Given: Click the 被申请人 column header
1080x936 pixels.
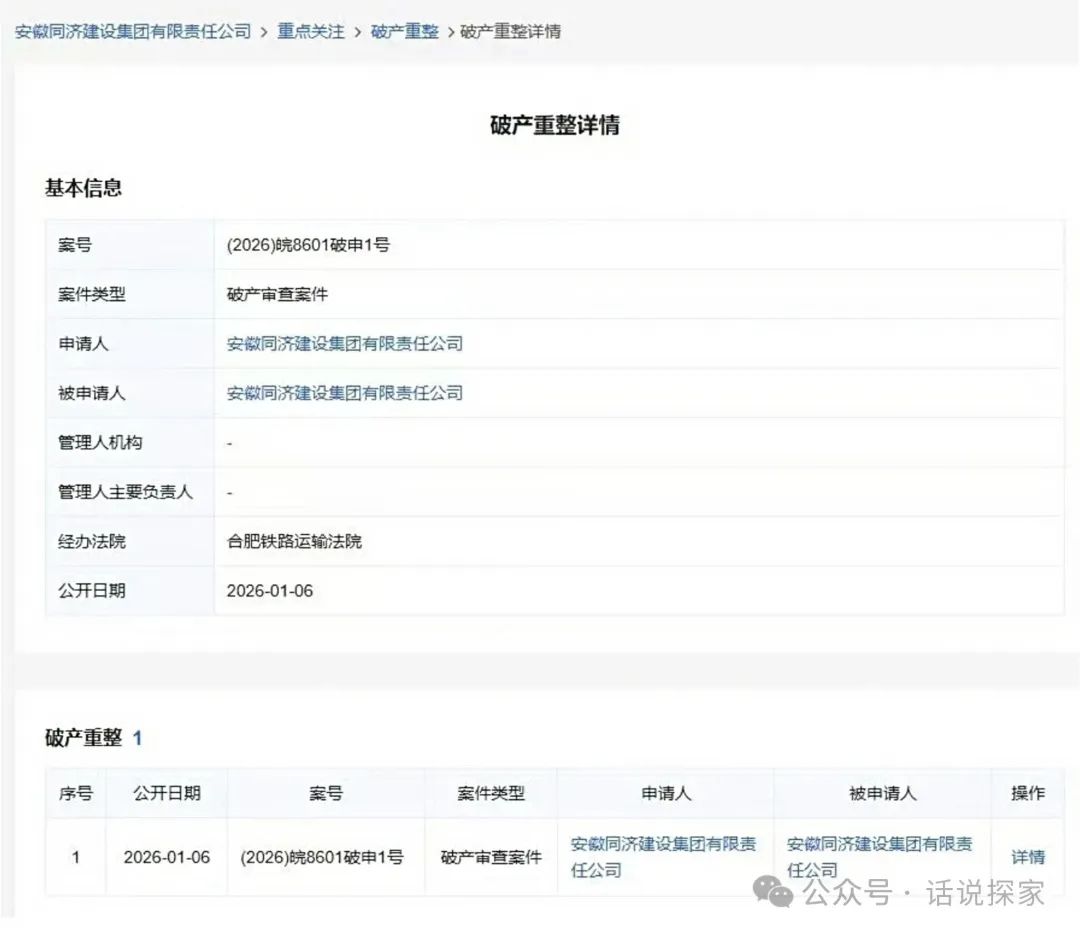Looking at the screenshot, I should 882,793.
